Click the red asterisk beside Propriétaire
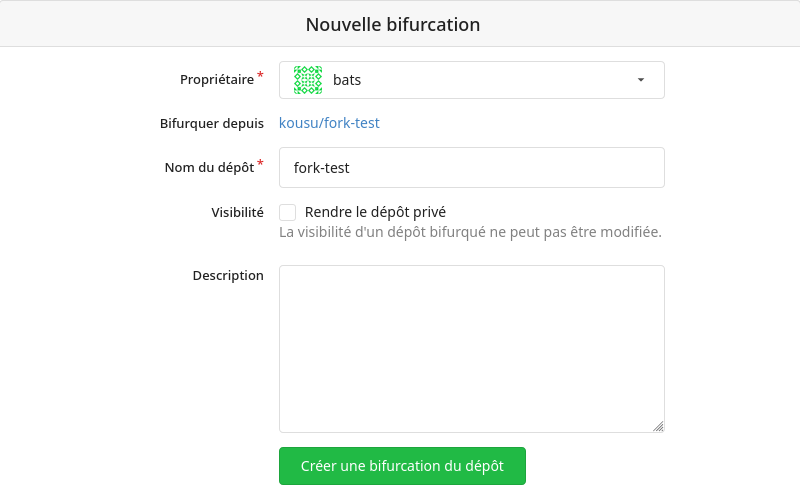The width and height of the screenshot is (800, 499). click(x=260, y=76)
